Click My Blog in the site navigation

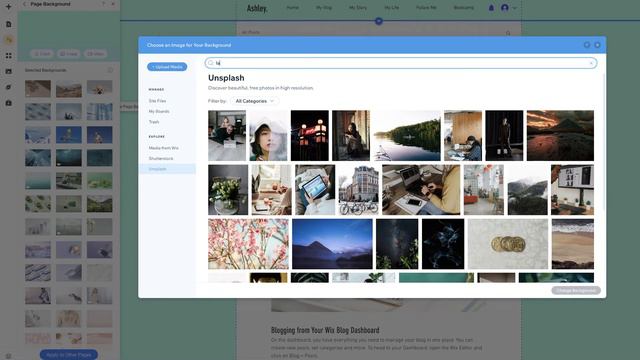[x=324, y=8]
